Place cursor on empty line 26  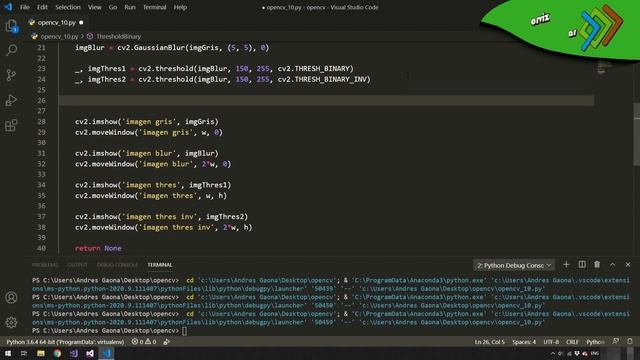click(x=326, y=100)
